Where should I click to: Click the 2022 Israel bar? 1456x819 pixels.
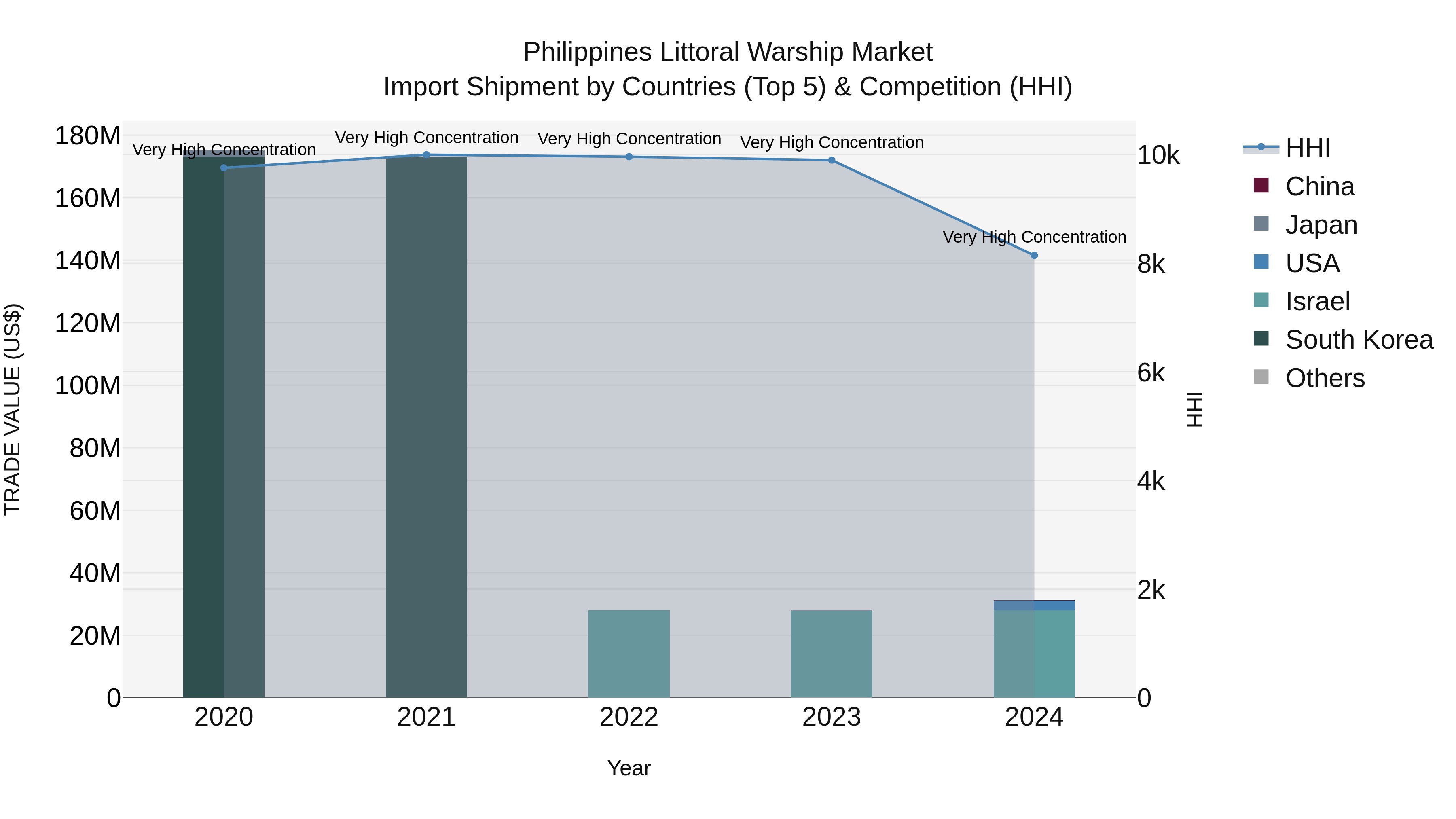tap(629, 654)
